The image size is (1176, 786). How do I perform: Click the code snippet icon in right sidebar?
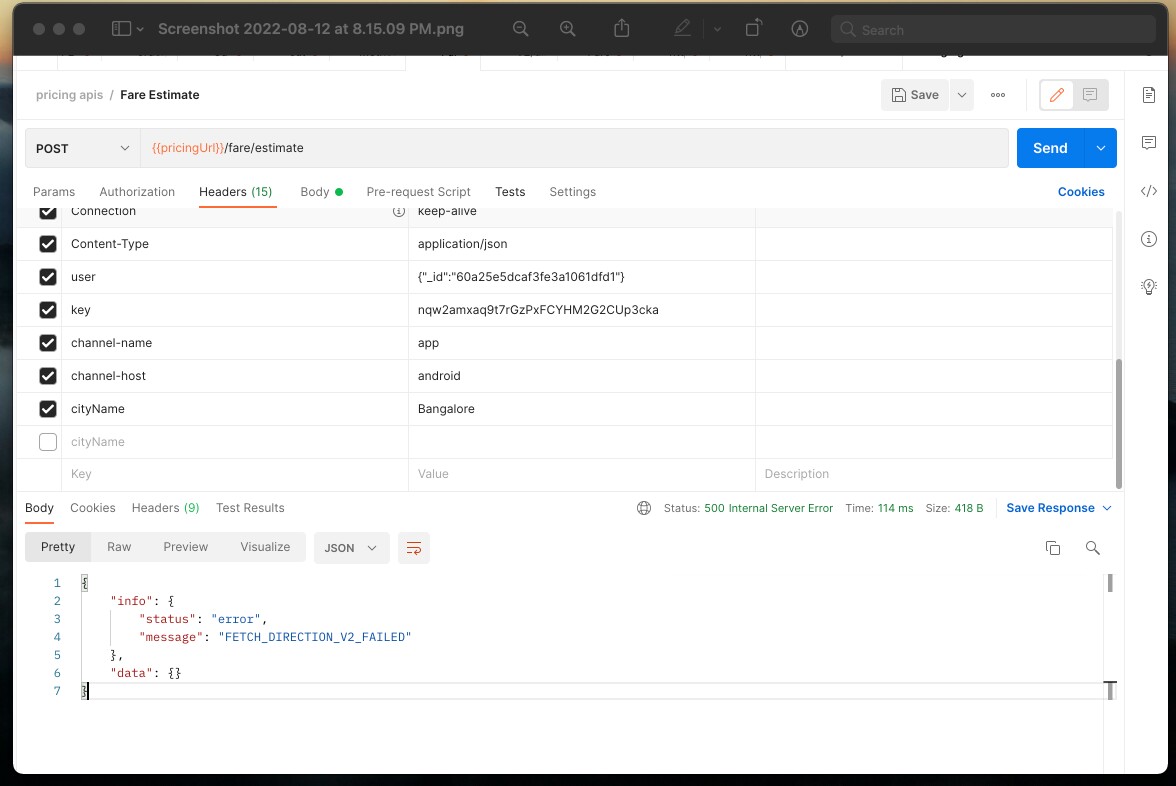pyautogui.click(x=1149, y=191)
